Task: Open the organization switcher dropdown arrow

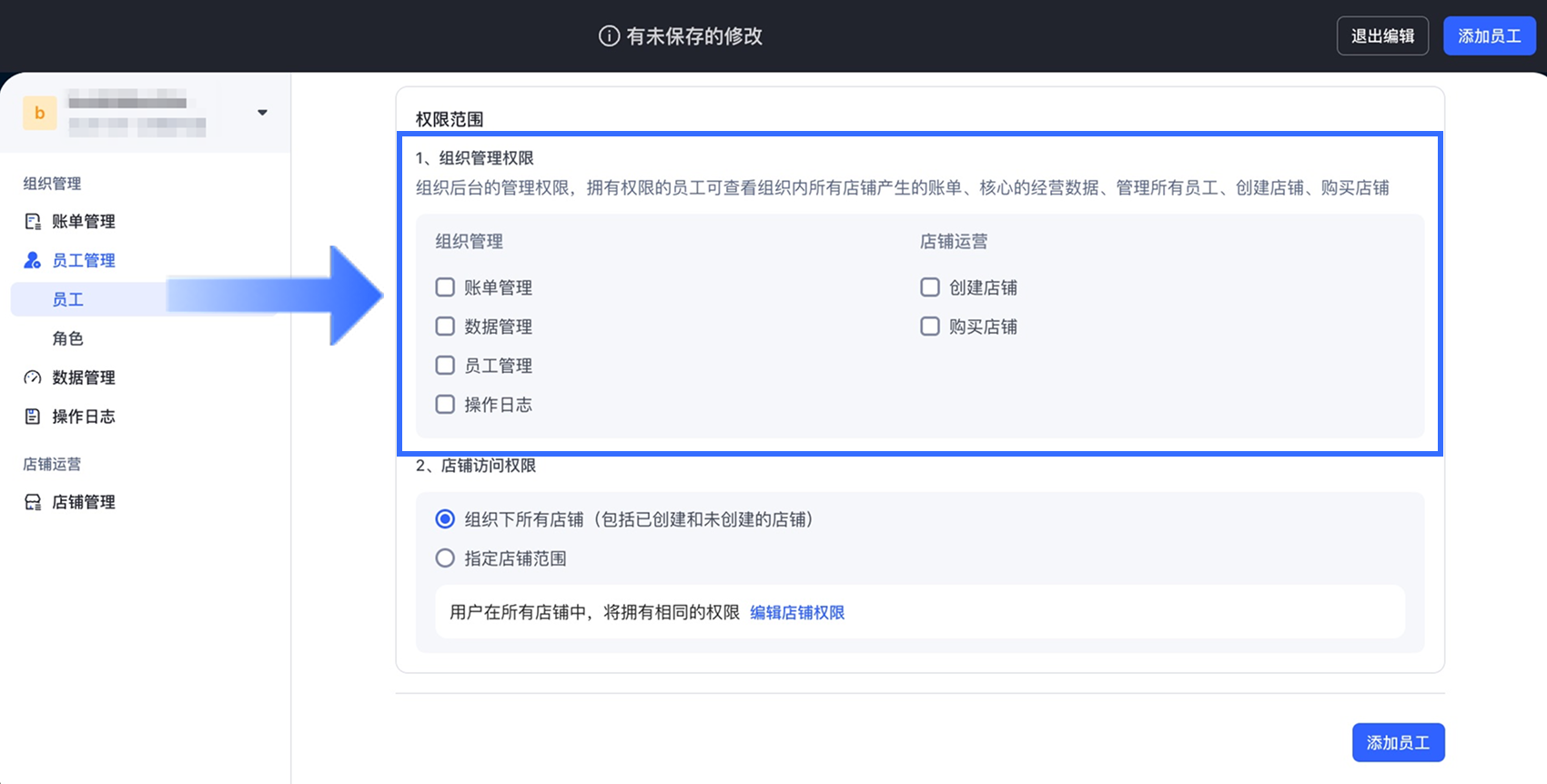Action: tap(262, 113)
